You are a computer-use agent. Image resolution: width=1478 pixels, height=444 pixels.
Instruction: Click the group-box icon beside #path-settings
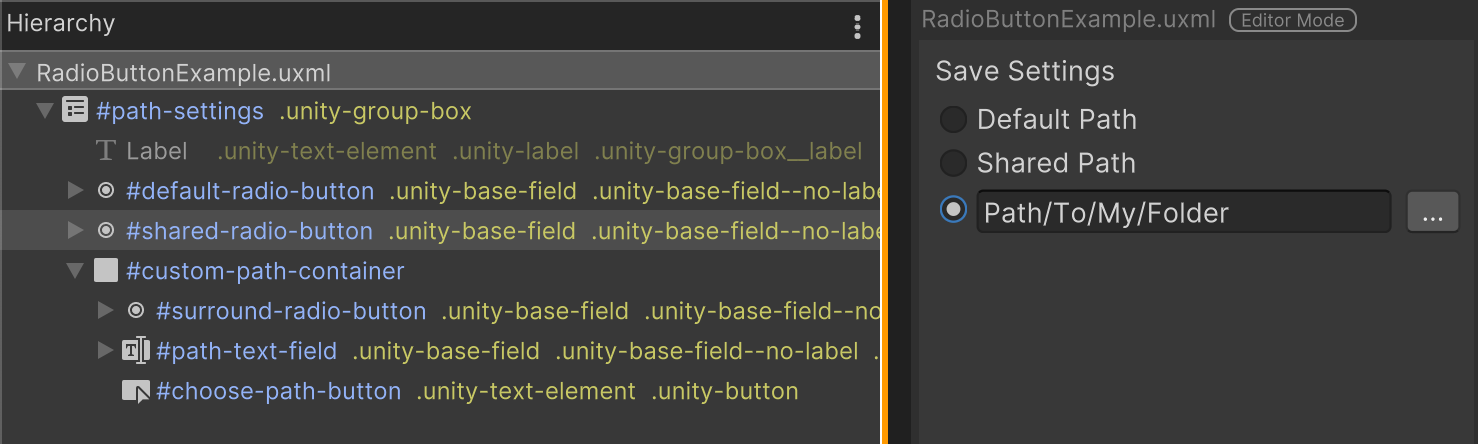click(x=75, y=110)
